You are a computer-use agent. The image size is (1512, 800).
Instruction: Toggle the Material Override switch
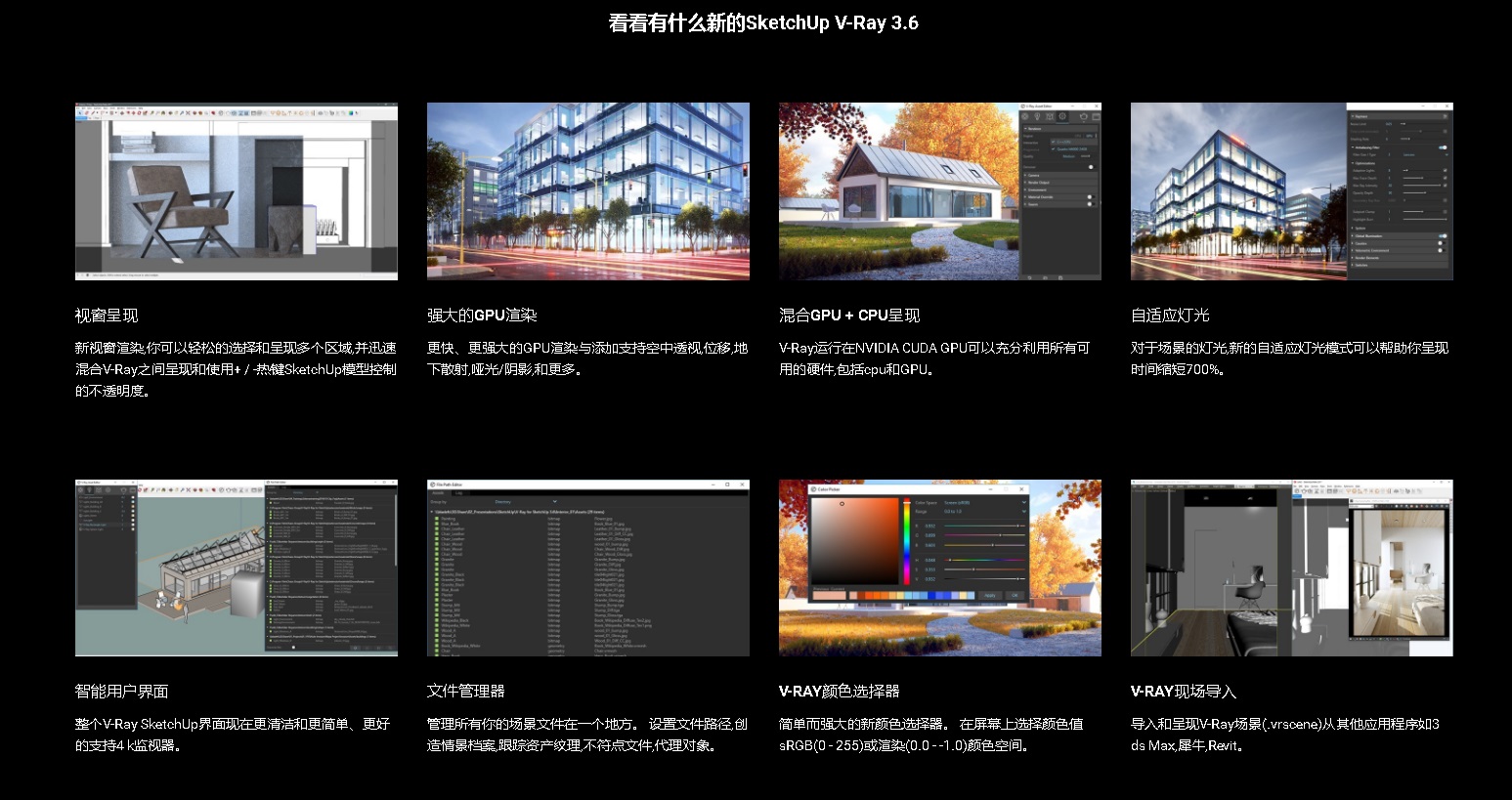(x=1091, y=197)
